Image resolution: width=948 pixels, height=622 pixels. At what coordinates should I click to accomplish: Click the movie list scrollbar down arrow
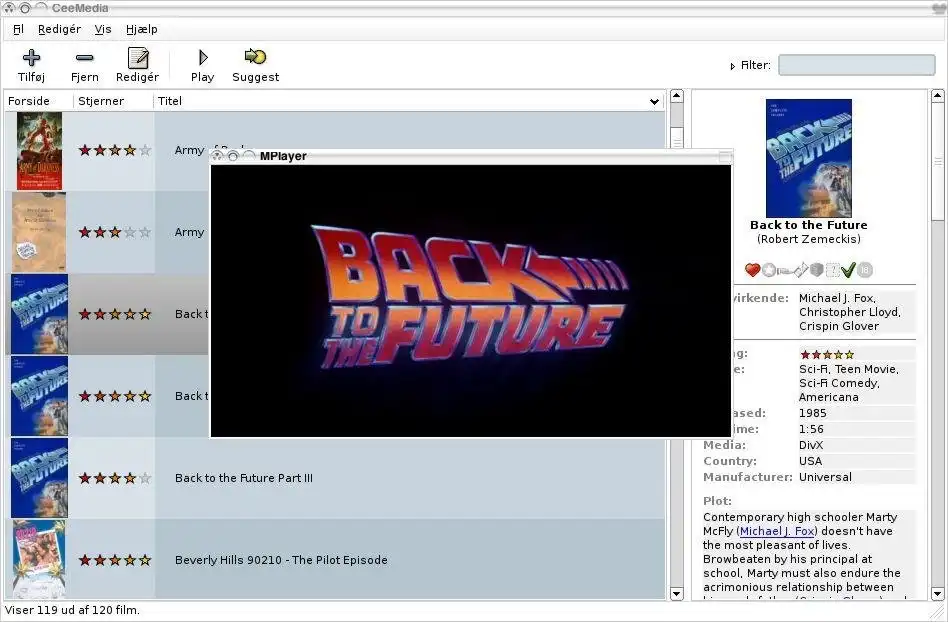pos(677,594)
